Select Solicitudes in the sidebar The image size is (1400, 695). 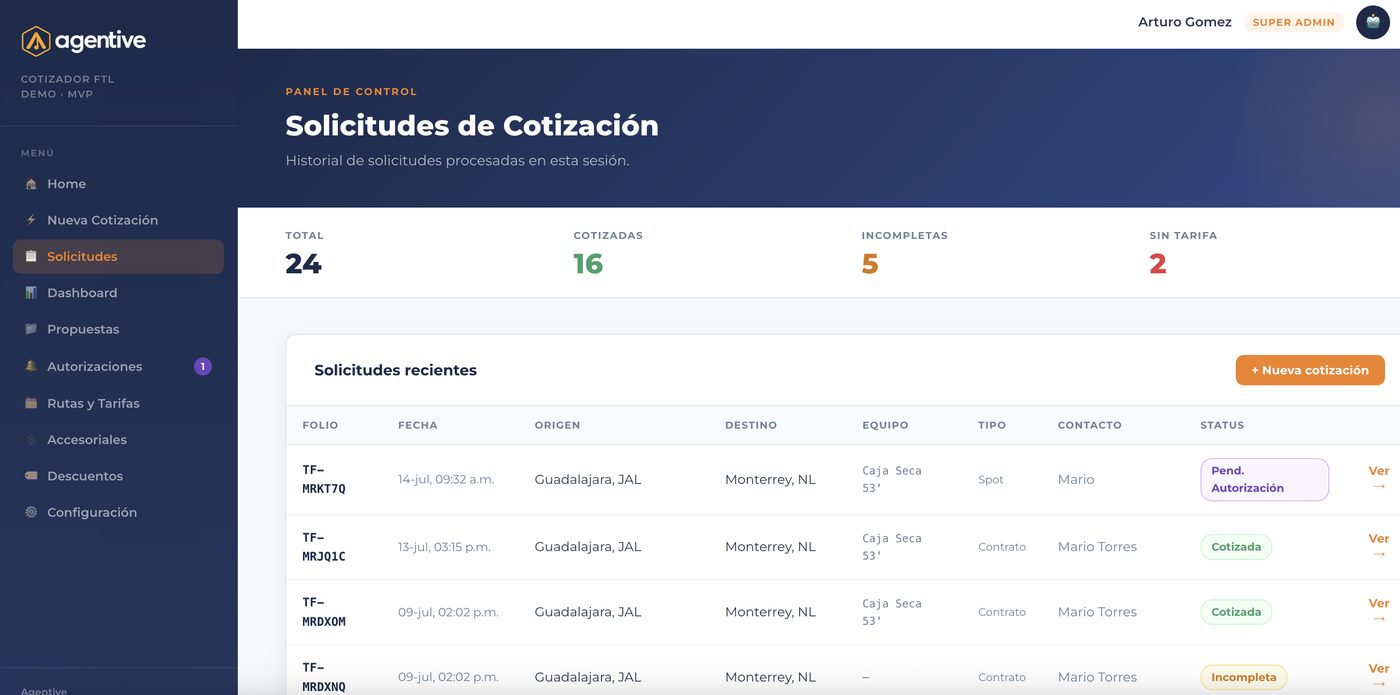118,257
